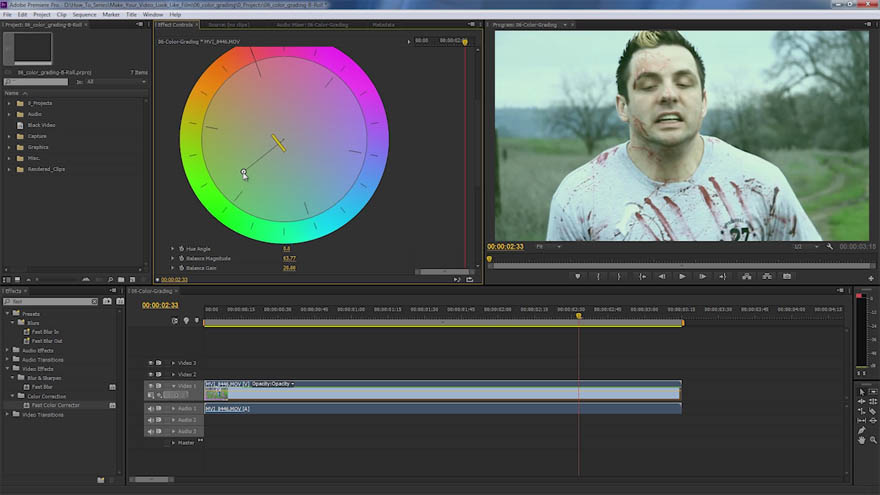880x495 pixels.
Task: Open playback resolution 1/2 dropdown
Action: click(x=806, y=246)
